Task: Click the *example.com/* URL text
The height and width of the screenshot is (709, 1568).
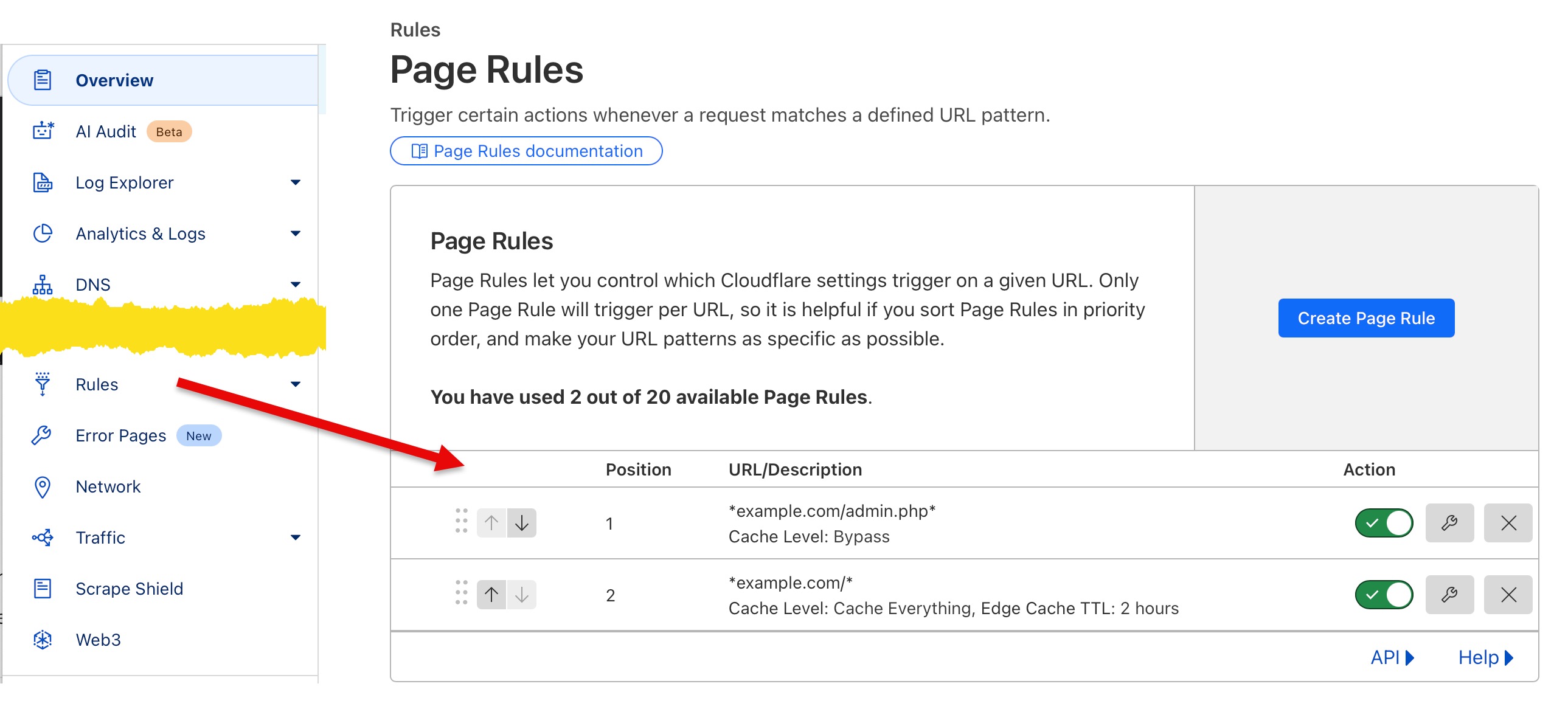Action: coord(790,583)
